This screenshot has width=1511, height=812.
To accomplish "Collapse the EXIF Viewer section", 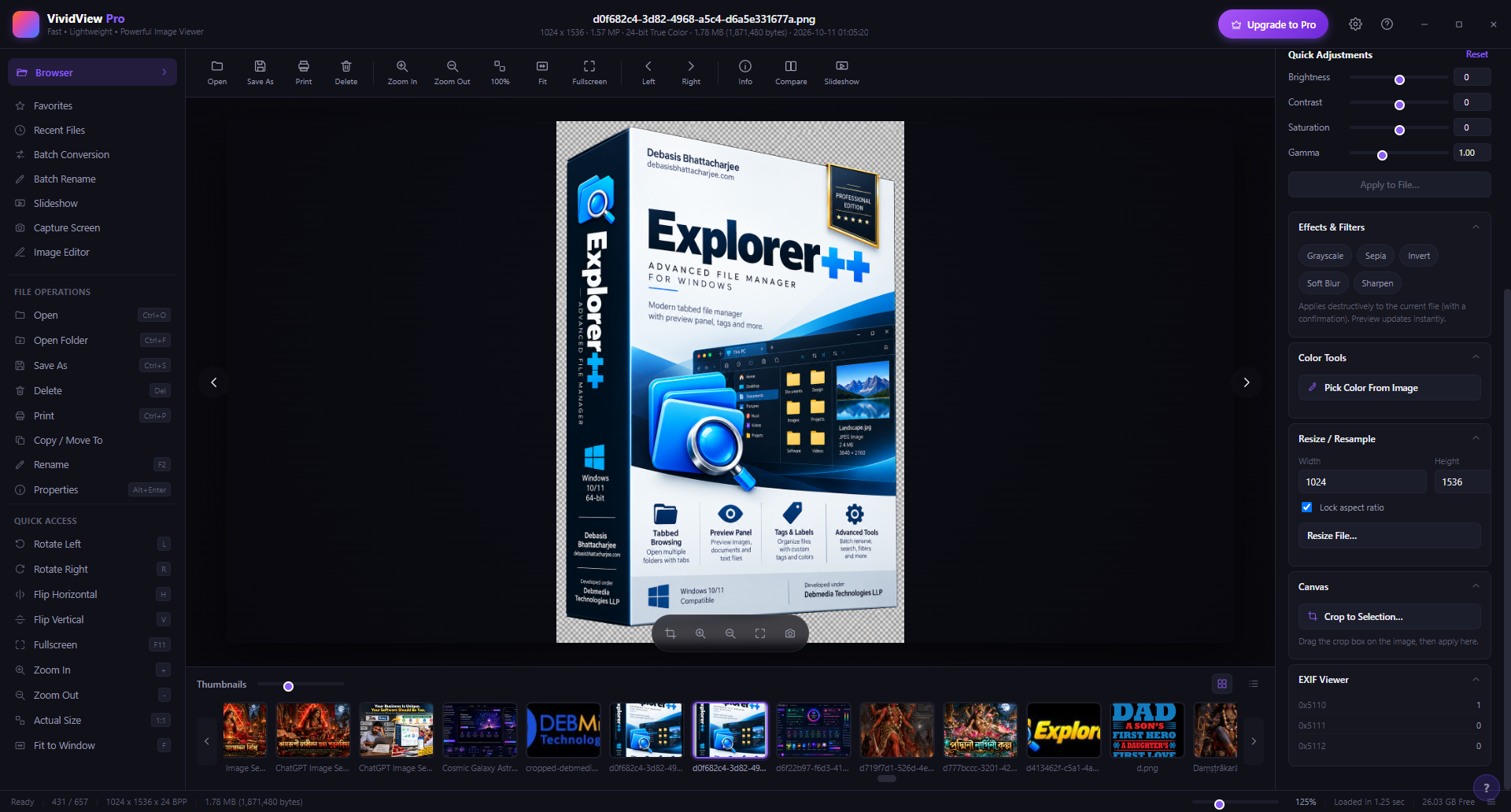I will 1476,679.
